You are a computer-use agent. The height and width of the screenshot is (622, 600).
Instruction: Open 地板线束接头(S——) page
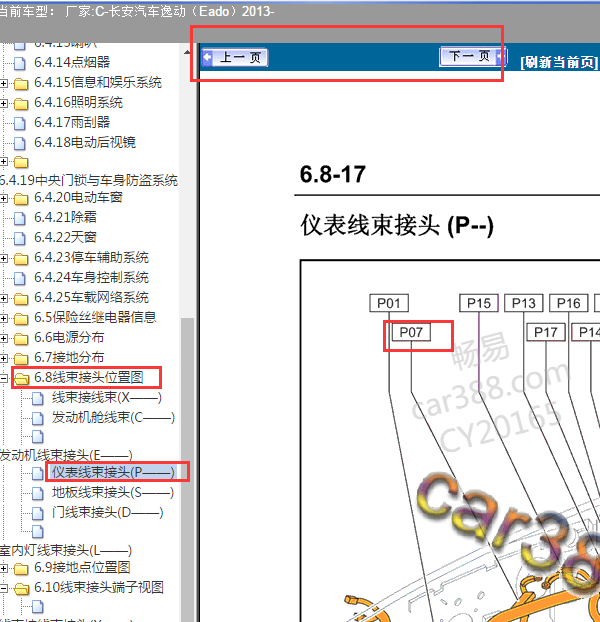[113, 492]
